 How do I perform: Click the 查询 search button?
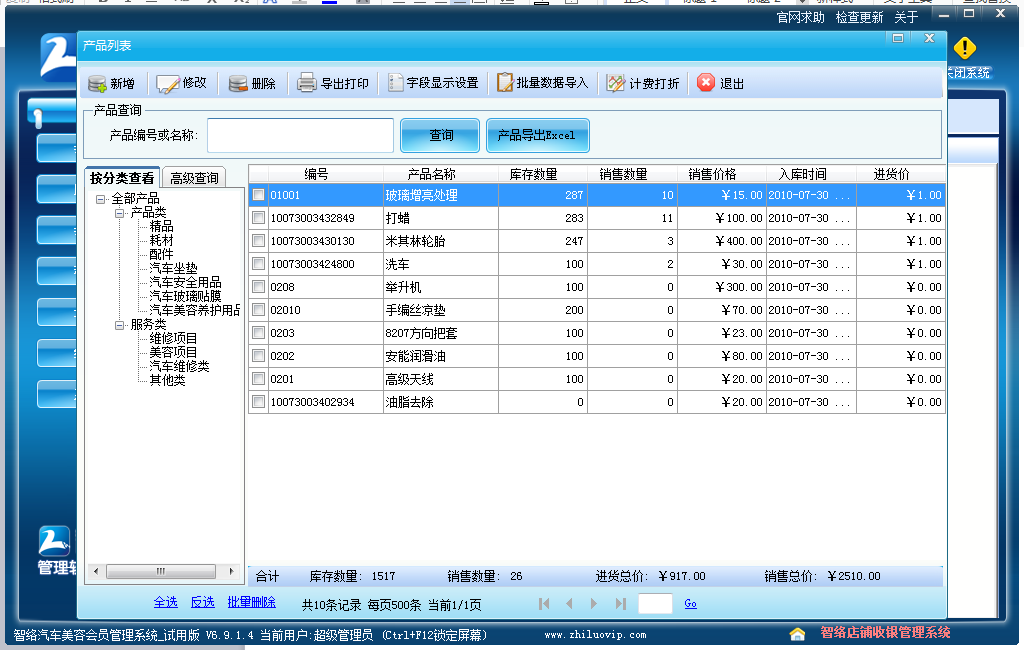coord(441,136)
